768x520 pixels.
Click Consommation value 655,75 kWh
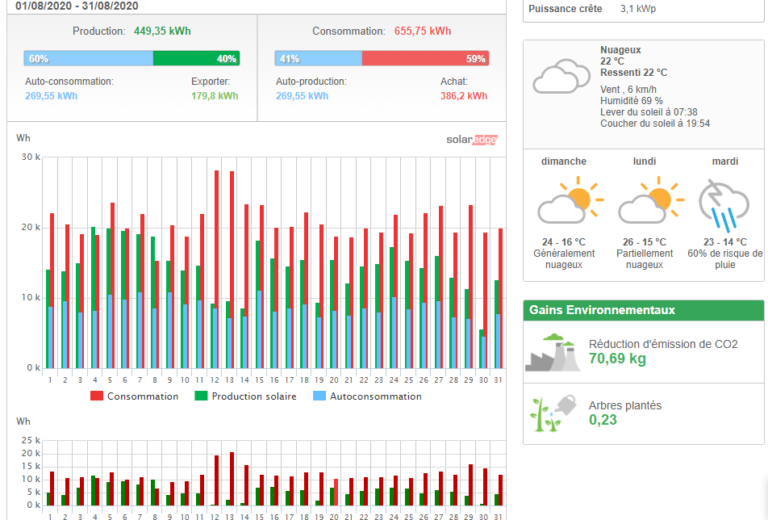click(423, 31)
